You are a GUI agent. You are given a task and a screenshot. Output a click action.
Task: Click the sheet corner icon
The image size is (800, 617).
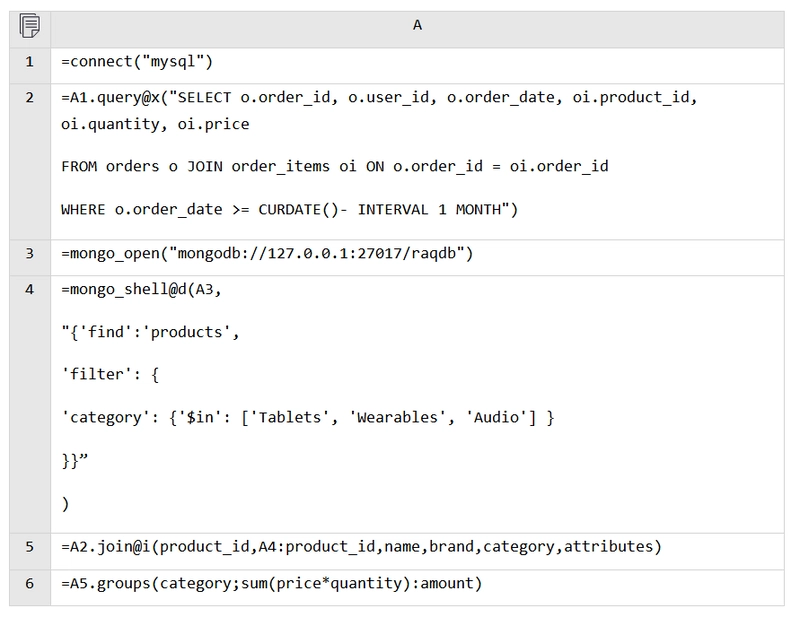pos(30,26)
